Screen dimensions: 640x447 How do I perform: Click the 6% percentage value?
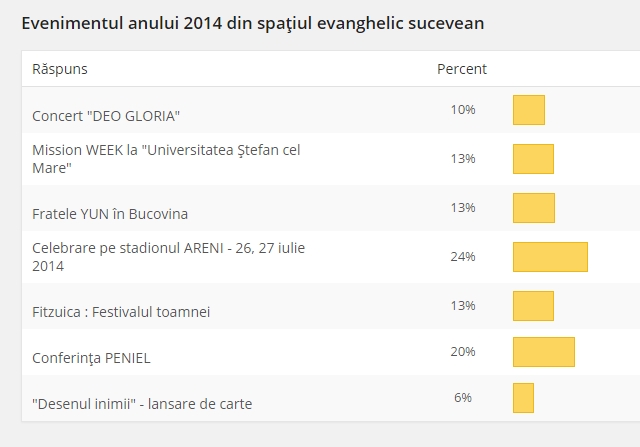click(462, 398)
